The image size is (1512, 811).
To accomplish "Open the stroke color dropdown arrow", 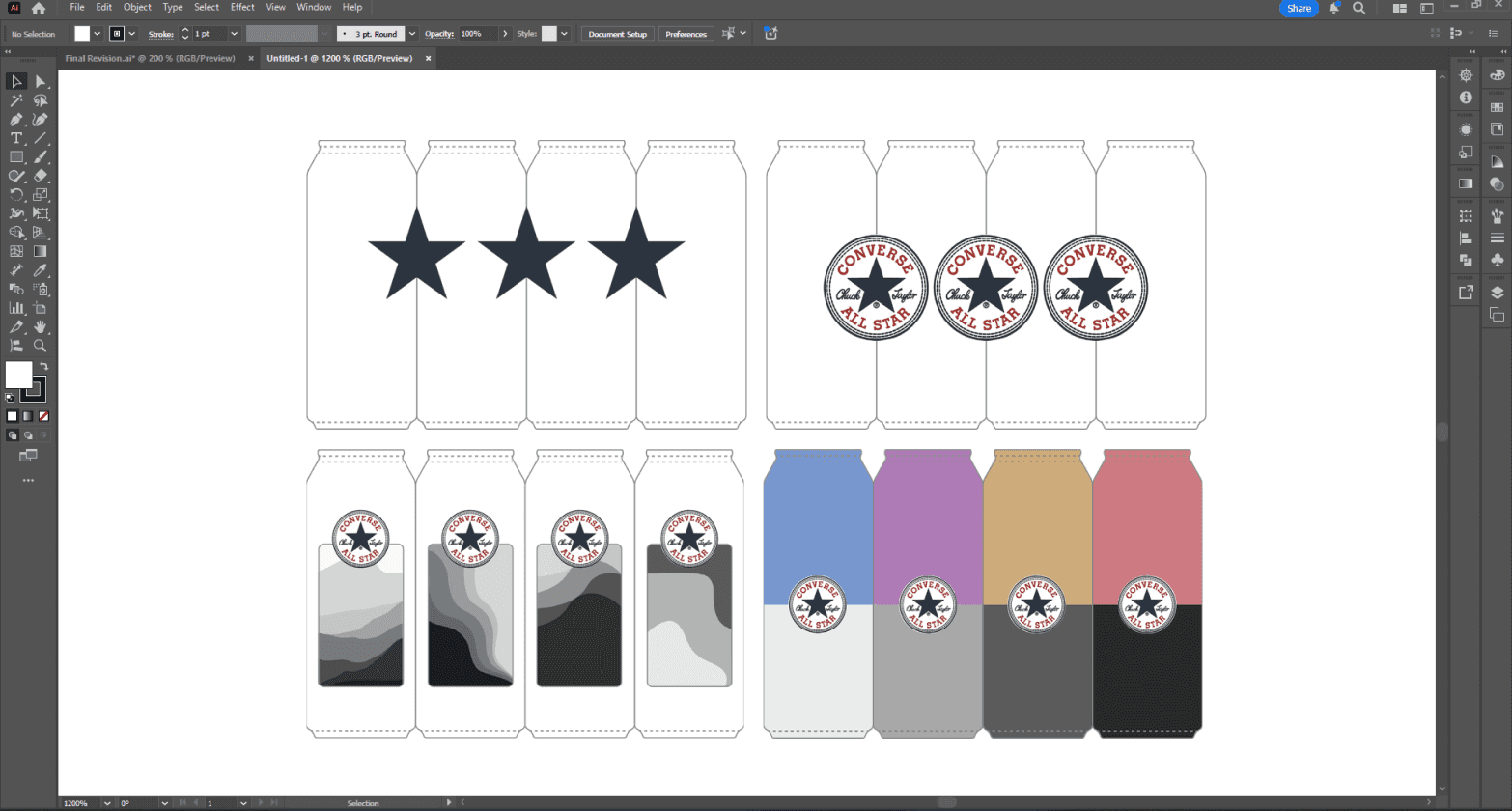I will click(x=132, y=34).
